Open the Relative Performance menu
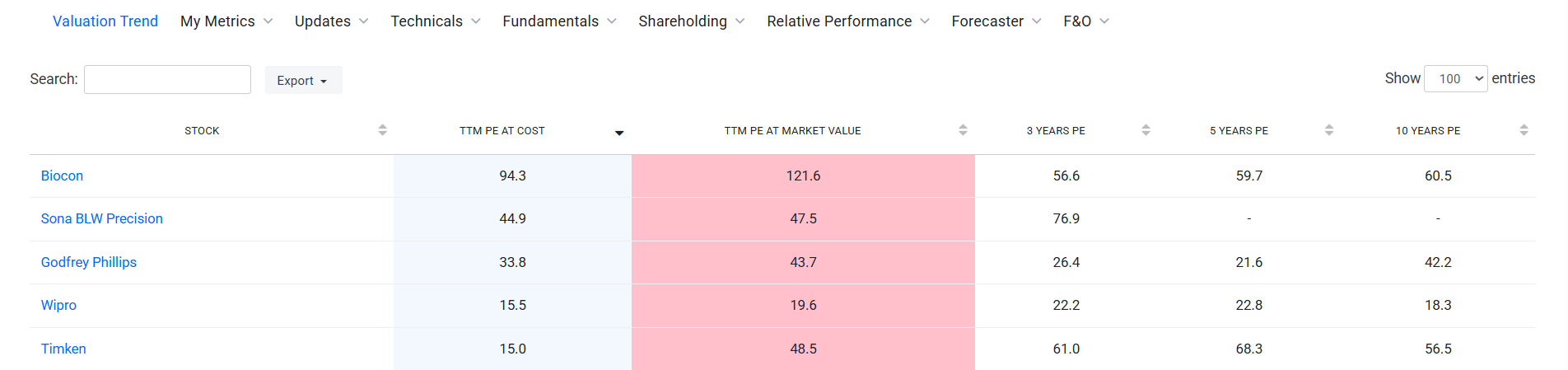 [x=848, y=21]
